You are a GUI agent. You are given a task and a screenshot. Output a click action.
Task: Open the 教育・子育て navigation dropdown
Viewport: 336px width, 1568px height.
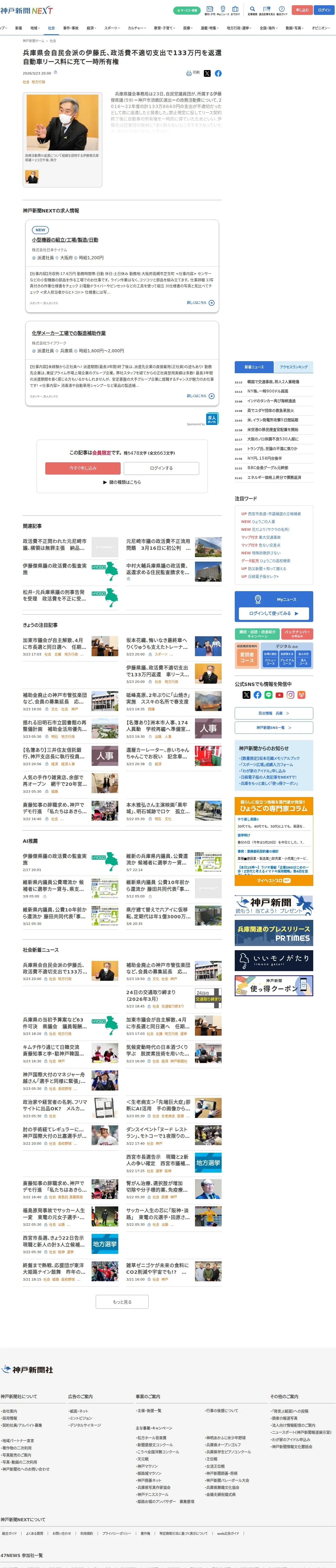point(165,28)
